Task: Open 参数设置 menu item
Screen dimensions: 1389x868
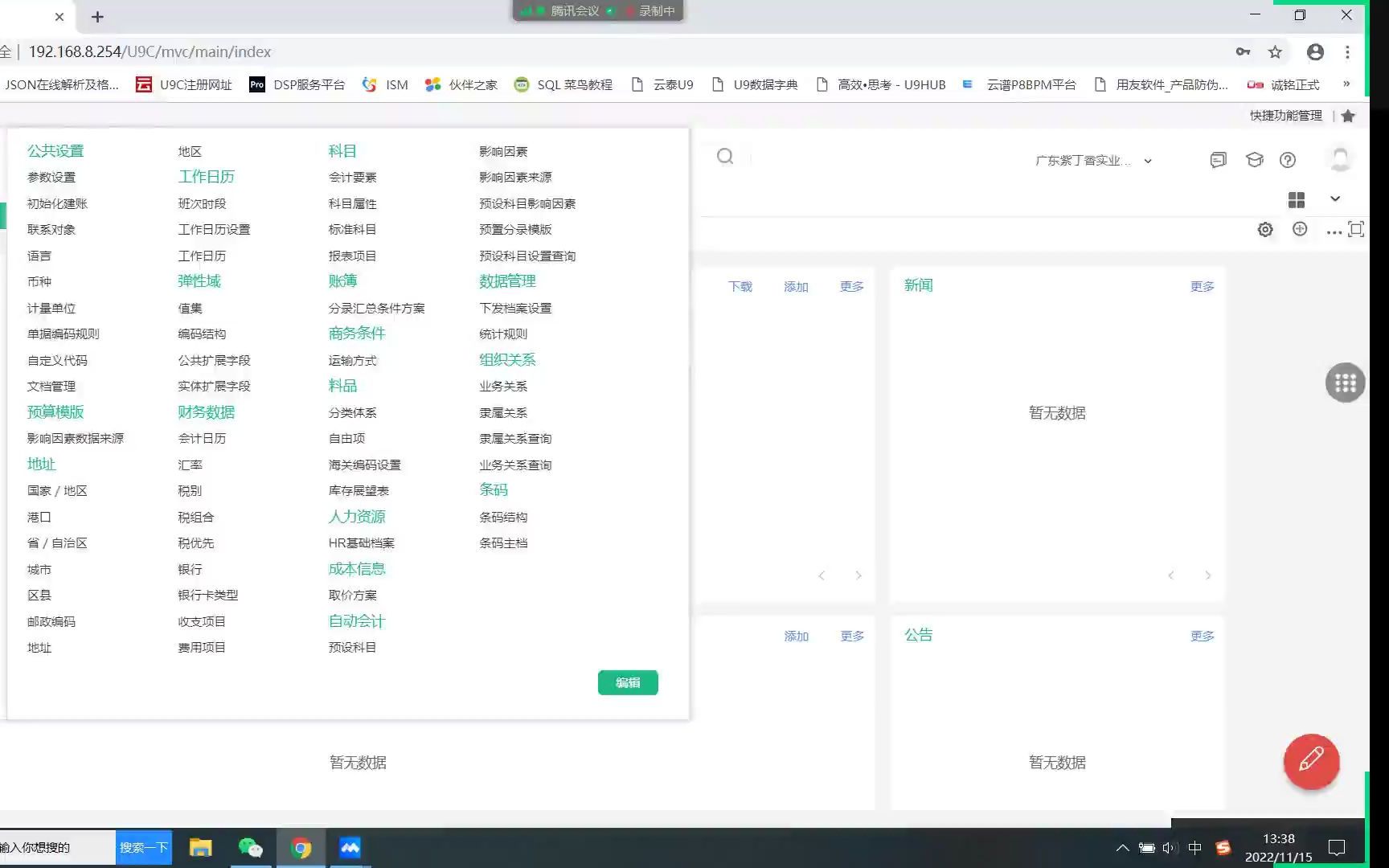Action: coord(51,178)
